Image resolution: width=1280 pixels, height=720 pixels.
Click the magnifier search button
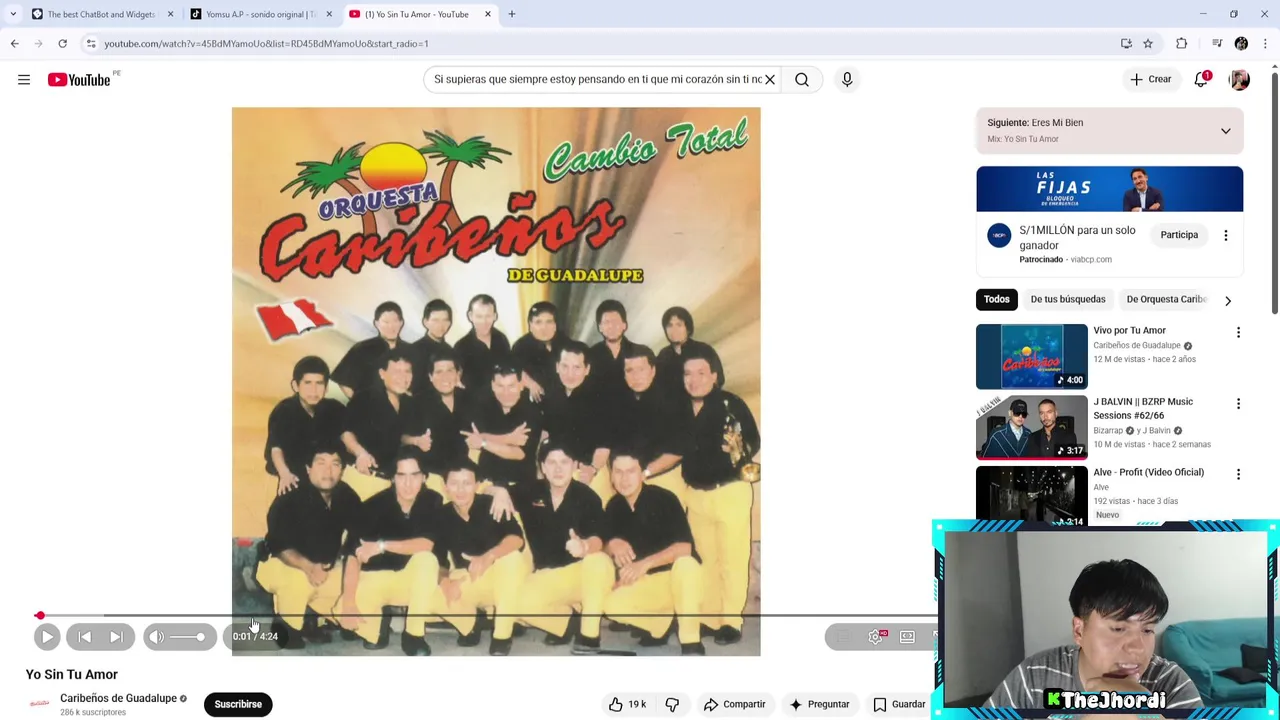tap(802, 79)
